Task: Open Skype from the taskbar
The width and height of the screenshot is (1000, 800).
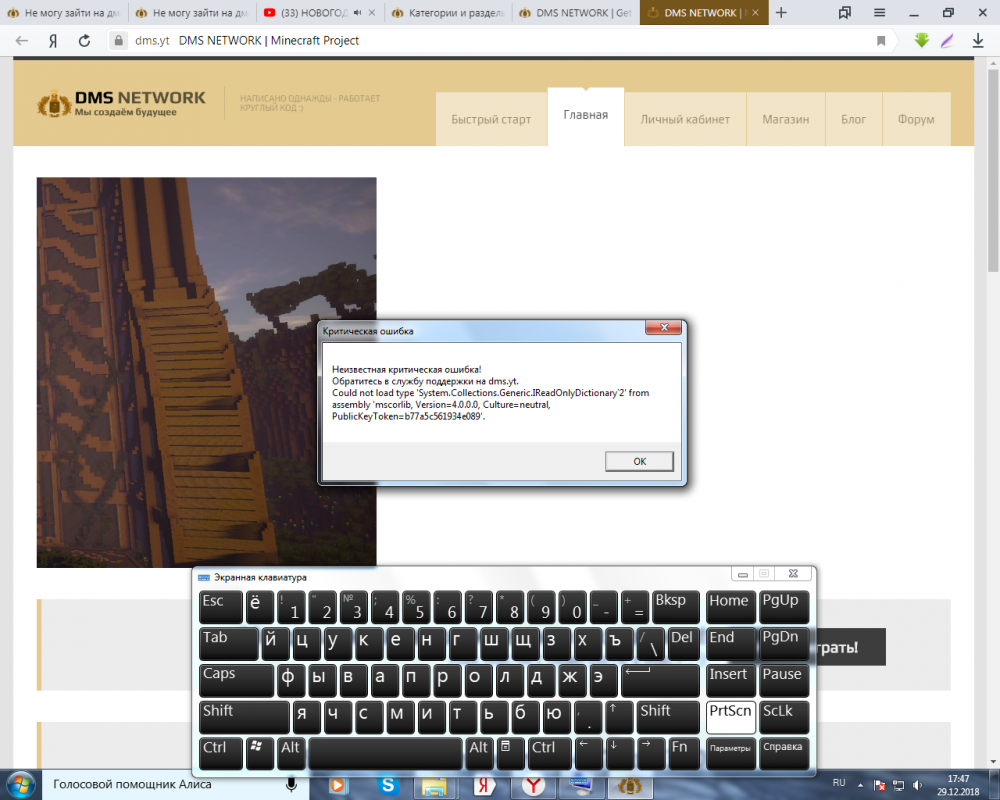Action: (387, 785)
